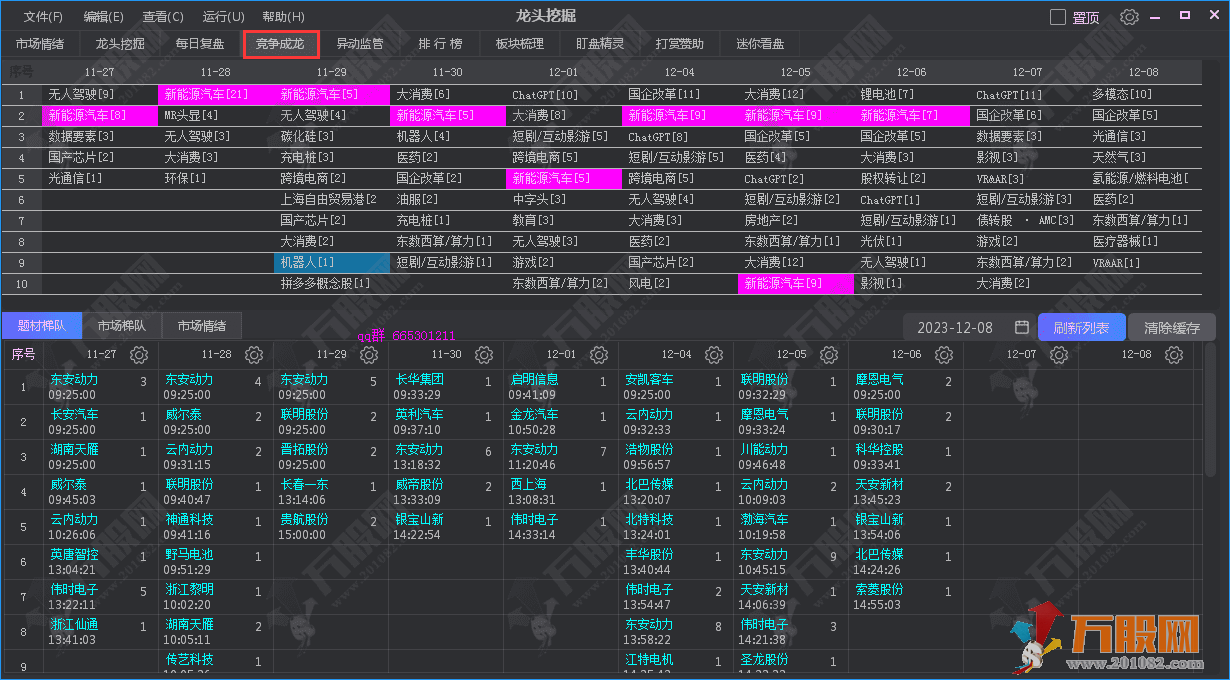Click the stock 长华集团
This screenshot has height=680, width=1230.
click(x=420, y=380)
